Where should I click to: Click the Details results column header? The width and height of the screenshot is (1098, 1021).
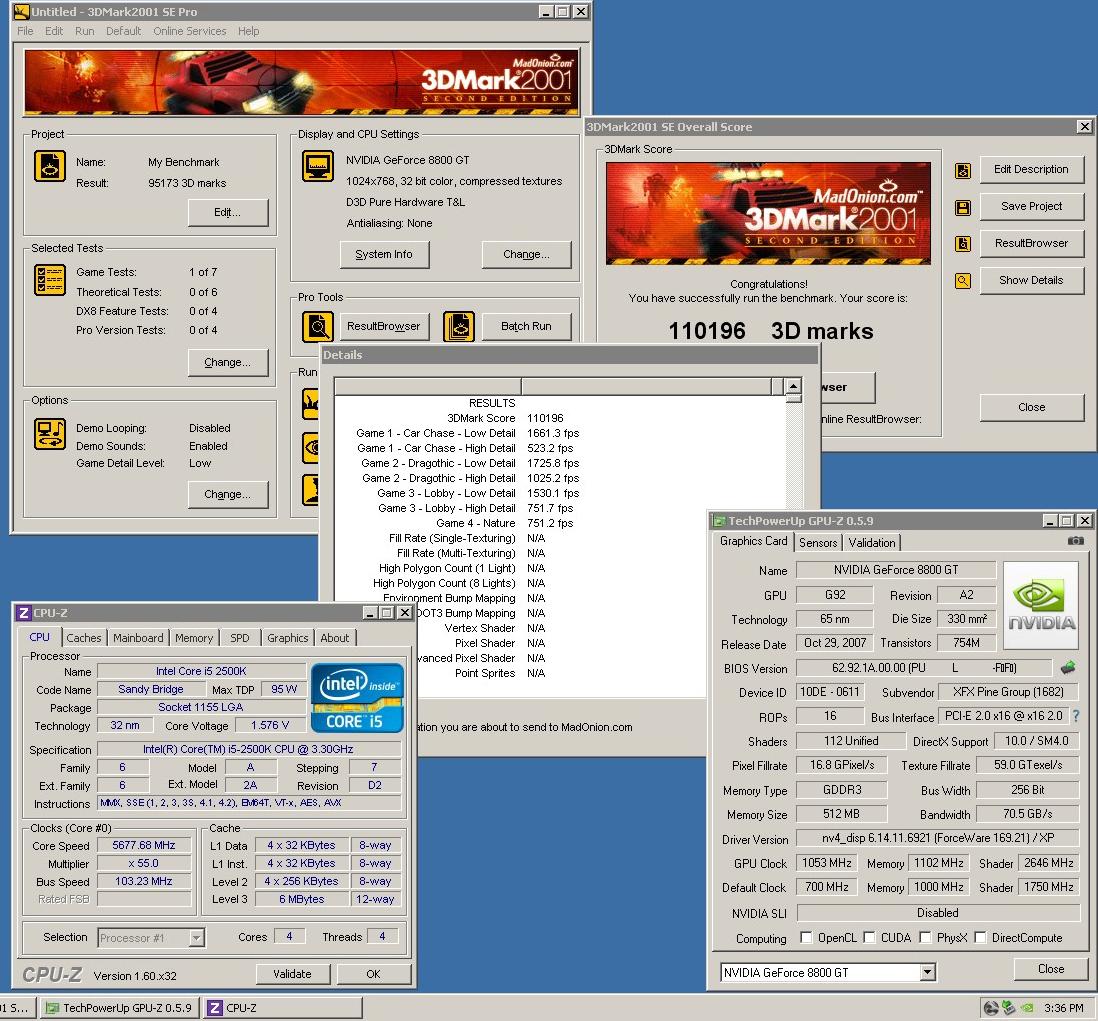646,387
